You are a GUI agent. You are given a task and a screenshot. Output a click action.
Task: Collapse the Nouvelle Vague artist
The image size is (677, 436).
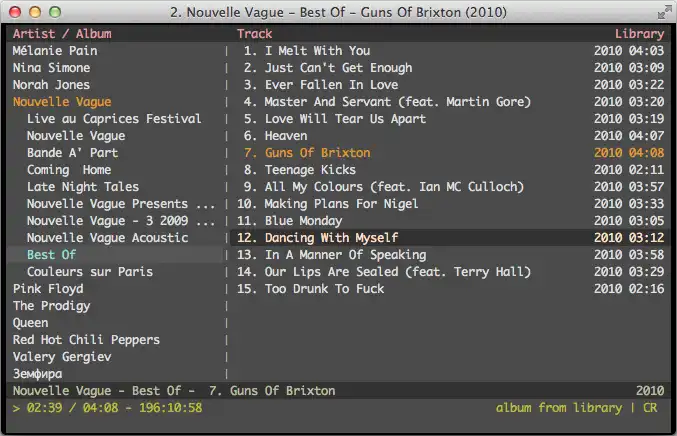point(62,102)
